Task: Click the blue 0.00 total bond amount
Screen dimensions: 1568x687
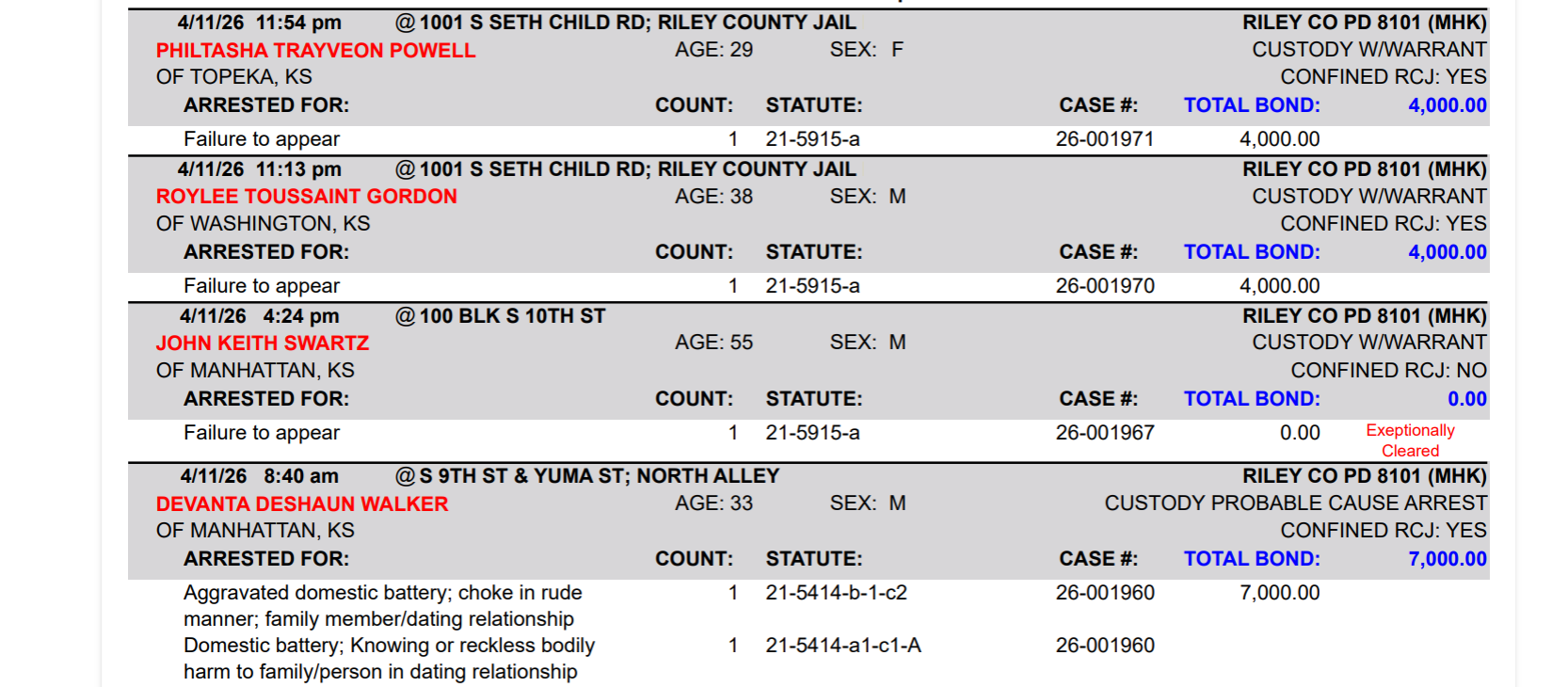Action: (1466, 399)
